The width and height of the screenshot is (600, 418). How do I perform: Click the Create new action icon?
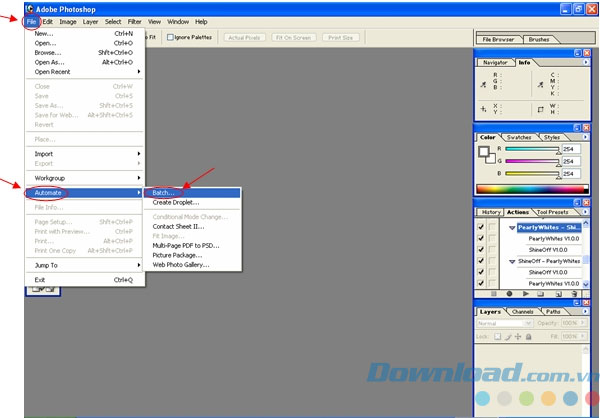pyautogui.click(x=559, y=294)
